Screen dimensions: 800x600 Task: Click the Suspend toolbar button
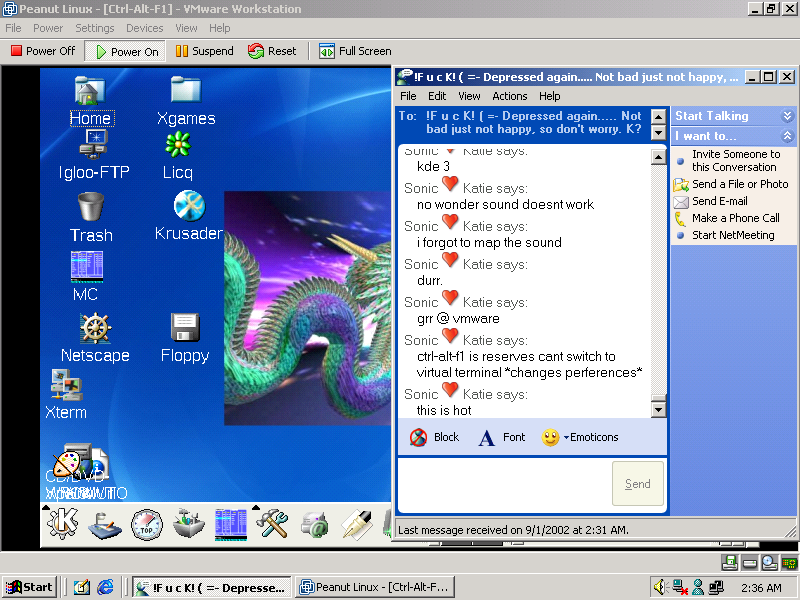click(204, 51)
